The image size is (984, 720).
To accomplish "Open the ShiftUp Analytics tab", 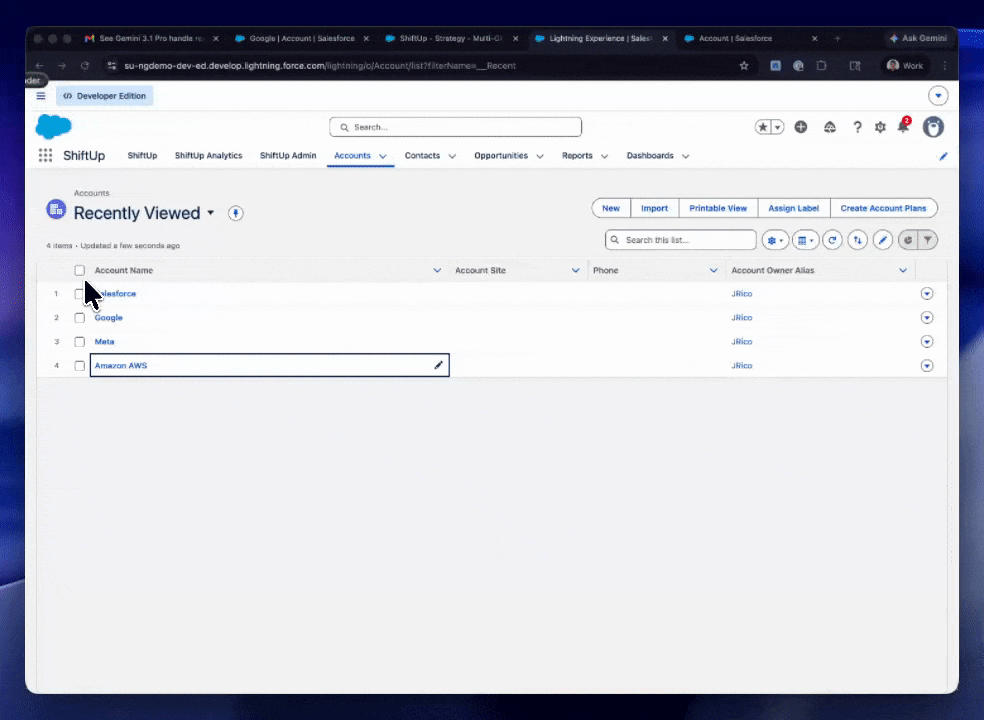I will [208, 156].
